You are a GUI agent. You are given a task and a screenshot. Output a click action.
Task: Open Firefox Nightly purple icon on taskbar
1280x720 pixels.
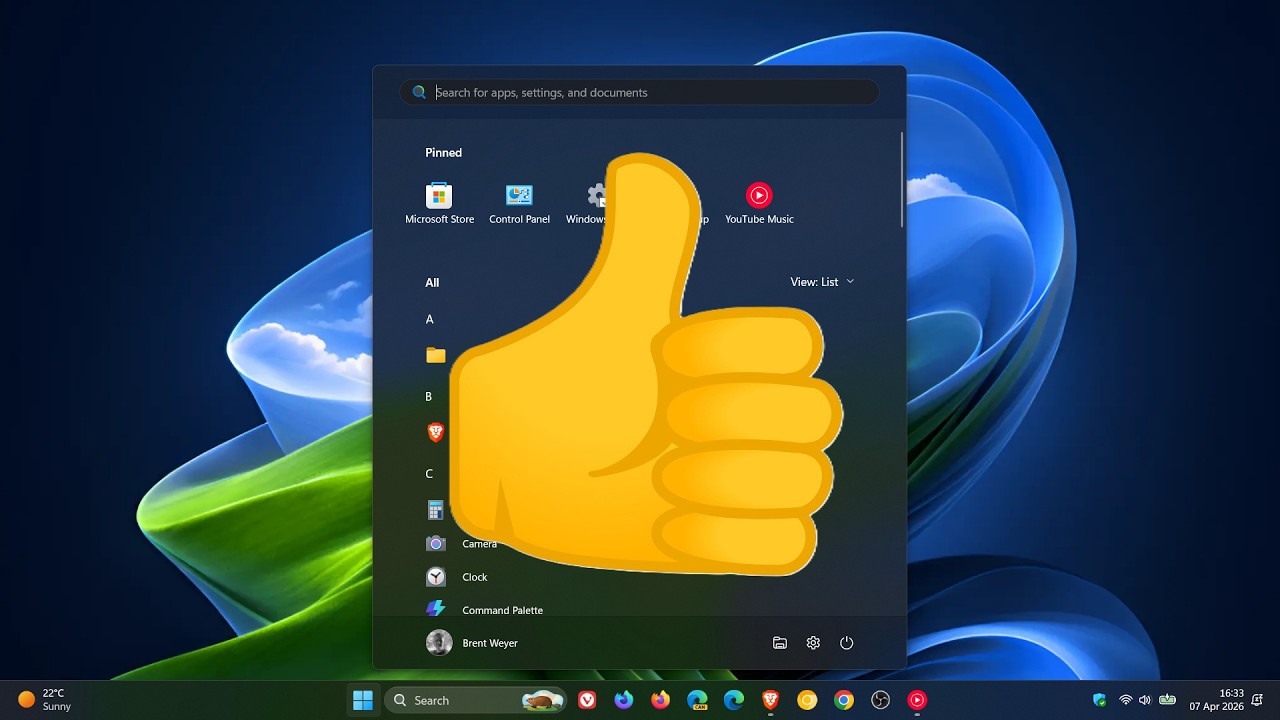coord(624,700)
